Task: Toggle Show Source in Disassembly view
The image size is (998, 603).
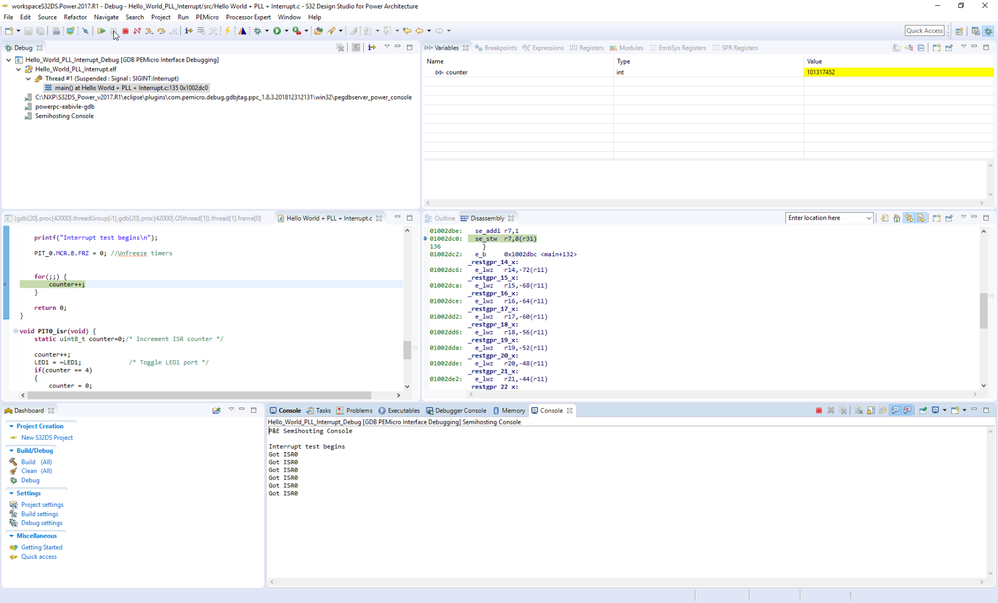Action: coord(921,218)
